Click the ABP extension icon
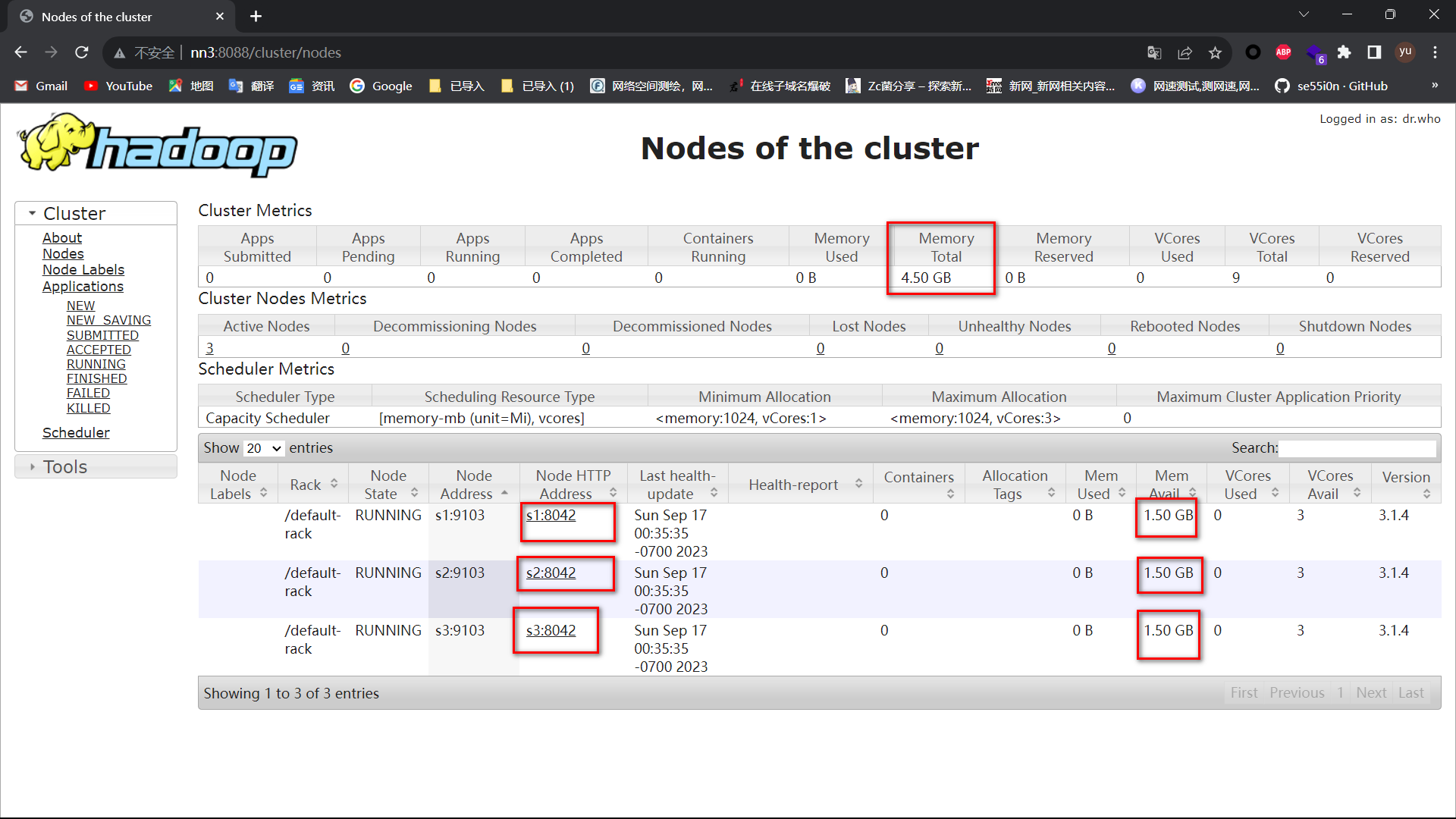The height and width of the screenshot is (819, 1456). point(1283,52)
